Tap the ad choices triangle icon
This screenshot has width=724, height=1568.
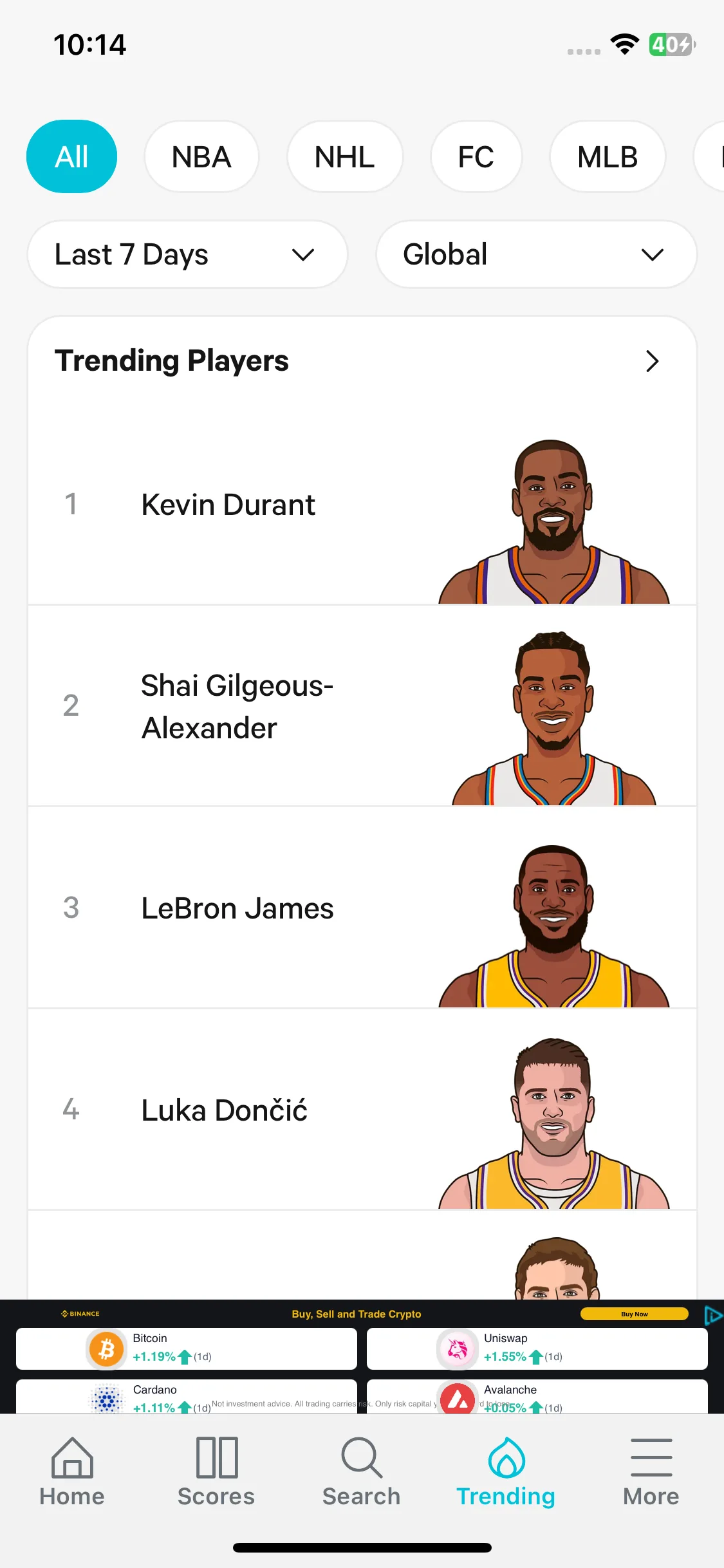tap(712, 1315)
